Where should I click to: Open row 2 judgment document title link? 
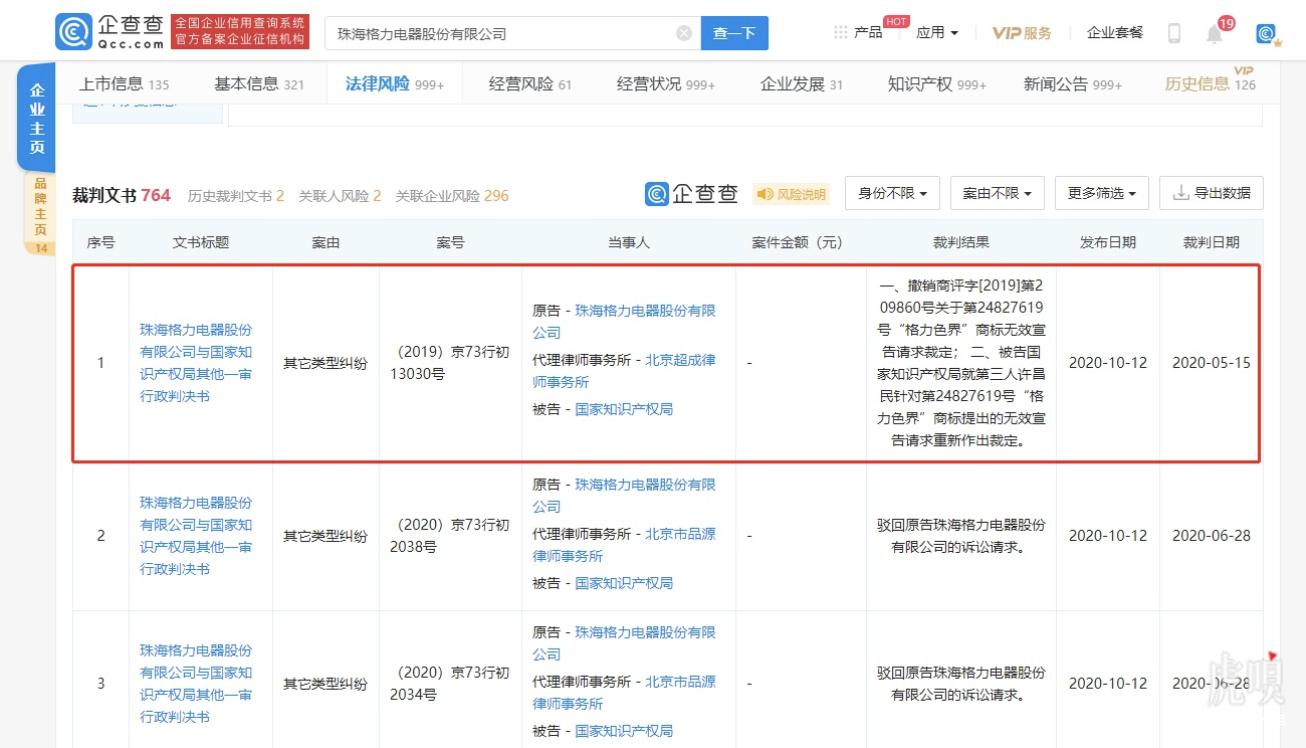pyautogui.click(x=196, y=536)
